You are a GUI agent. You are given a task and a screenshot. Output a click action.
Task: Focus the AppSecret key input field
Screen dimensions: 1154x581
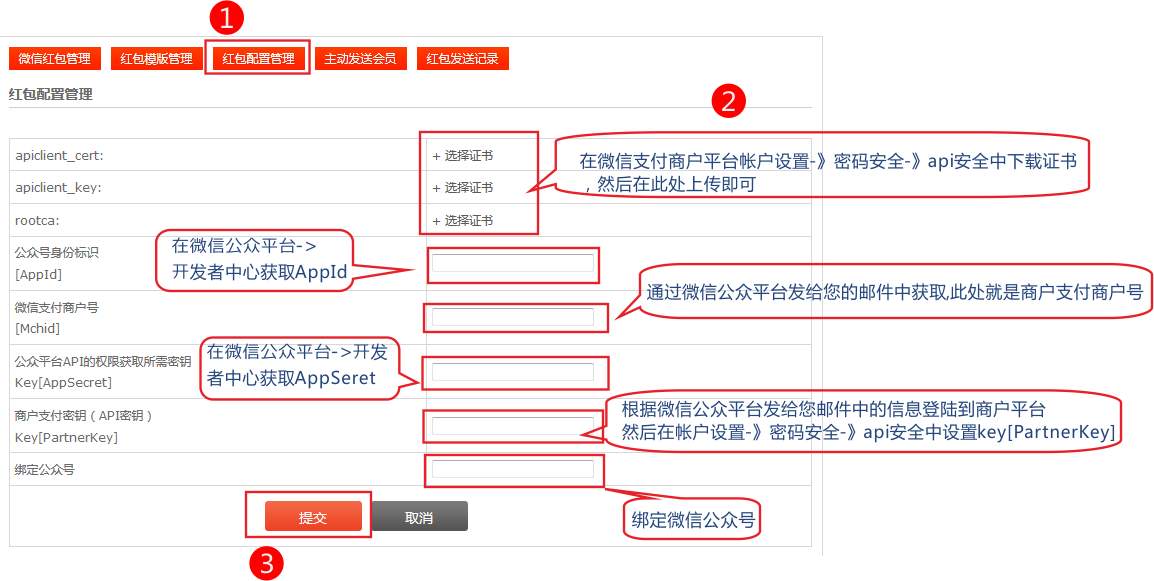click(512, 372)
